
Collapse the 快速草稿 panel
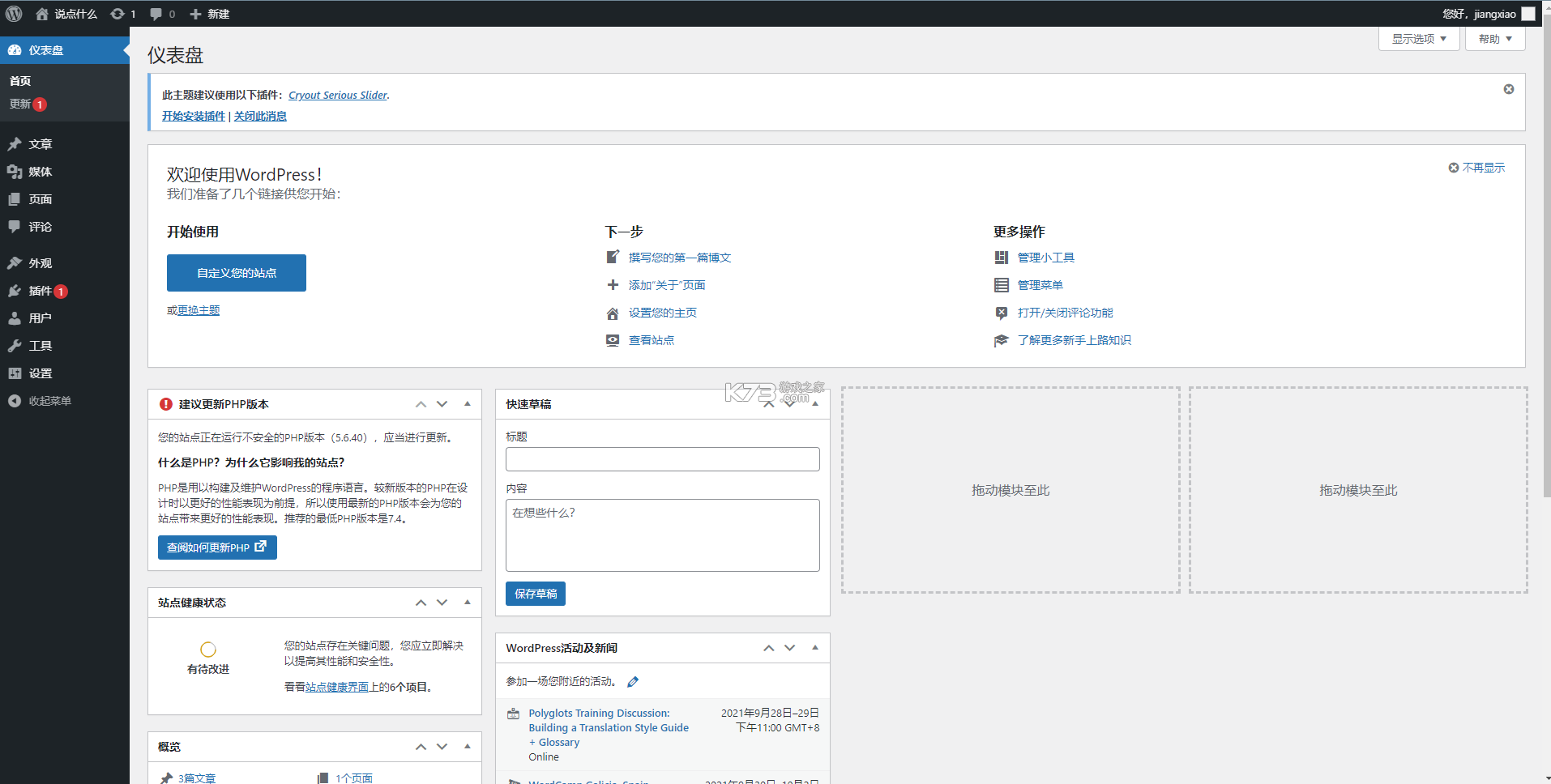(815, 404)
